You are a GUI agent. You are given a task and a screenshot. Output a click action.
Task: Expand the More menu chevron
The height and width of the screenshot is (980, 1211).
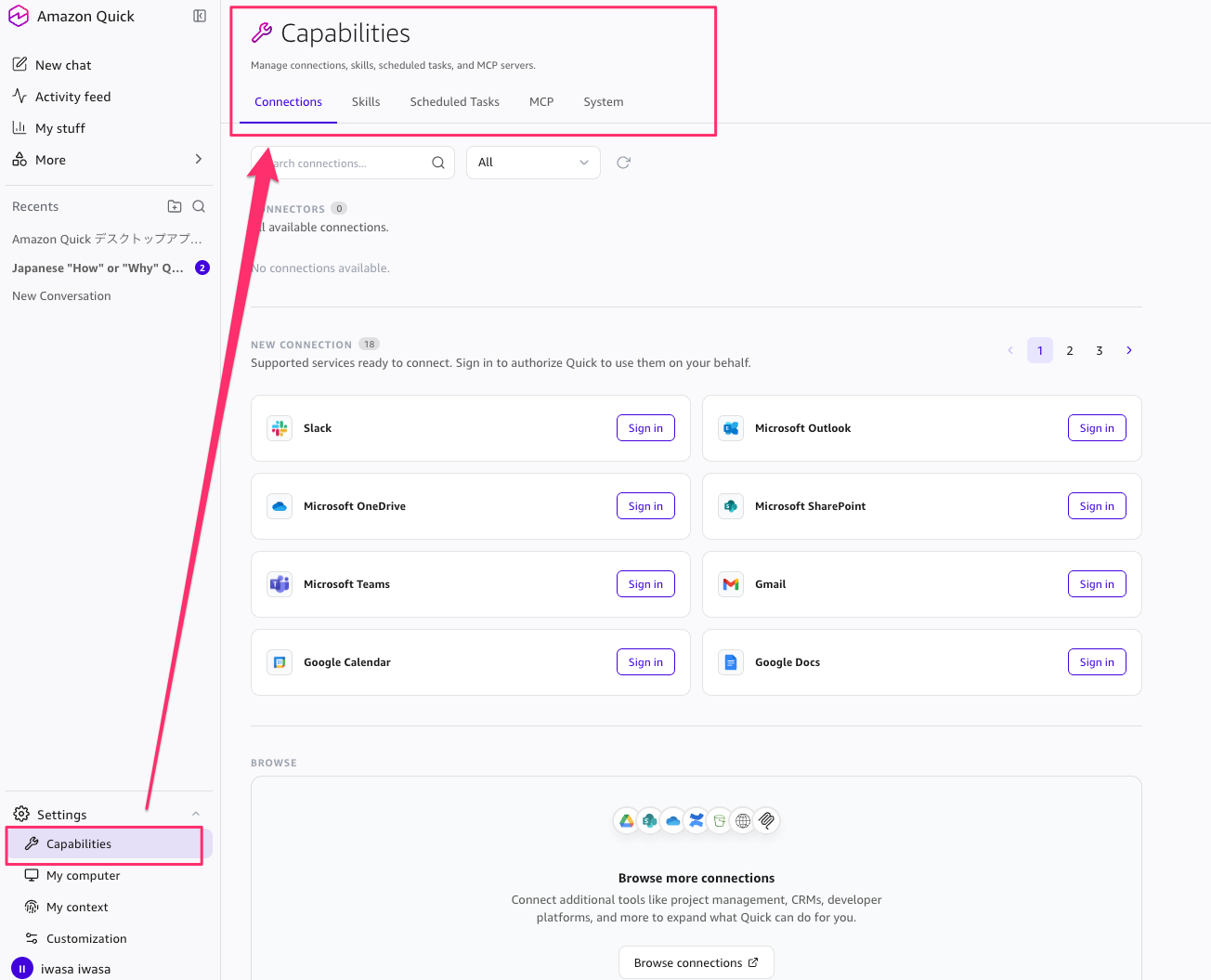tap(199, 160)
